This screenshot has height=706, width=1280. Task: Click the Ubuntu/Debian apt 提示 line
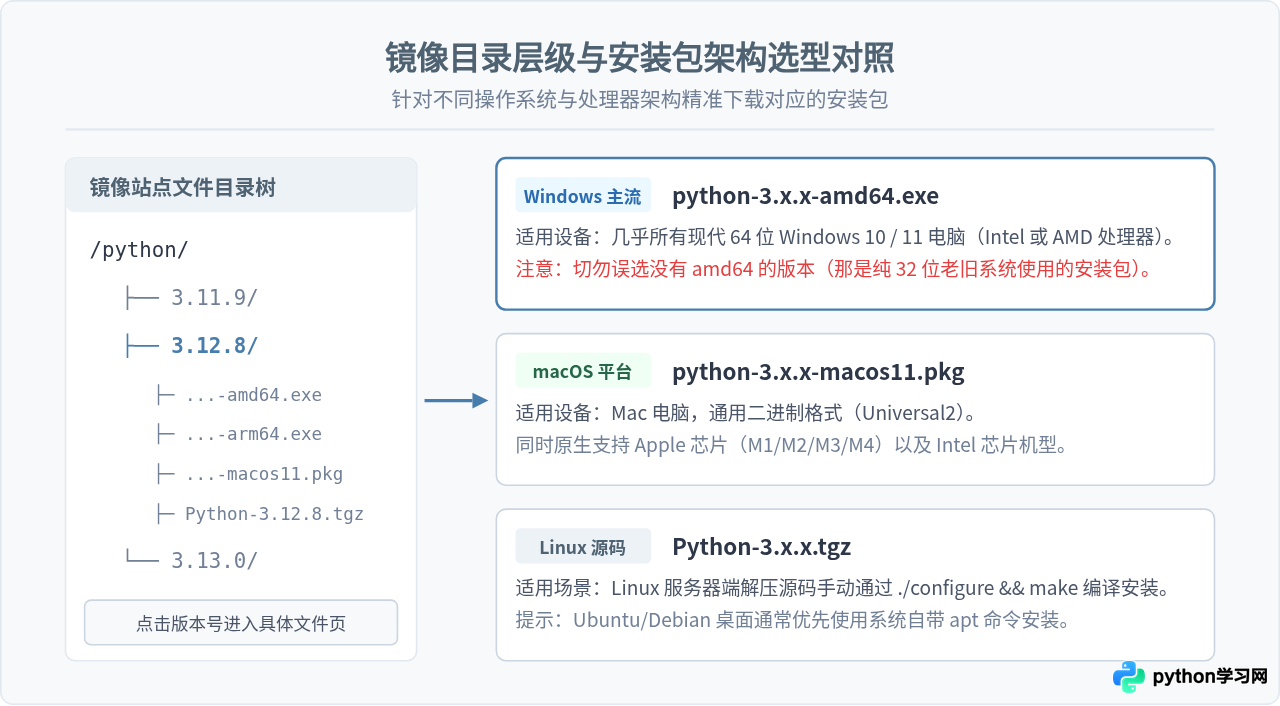point(794,620)
